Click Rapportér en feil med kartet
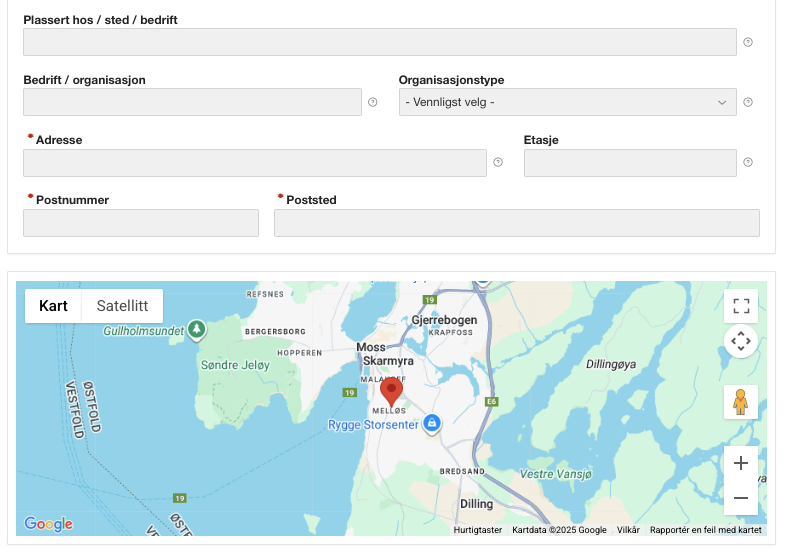 click(x=705, y=530)
